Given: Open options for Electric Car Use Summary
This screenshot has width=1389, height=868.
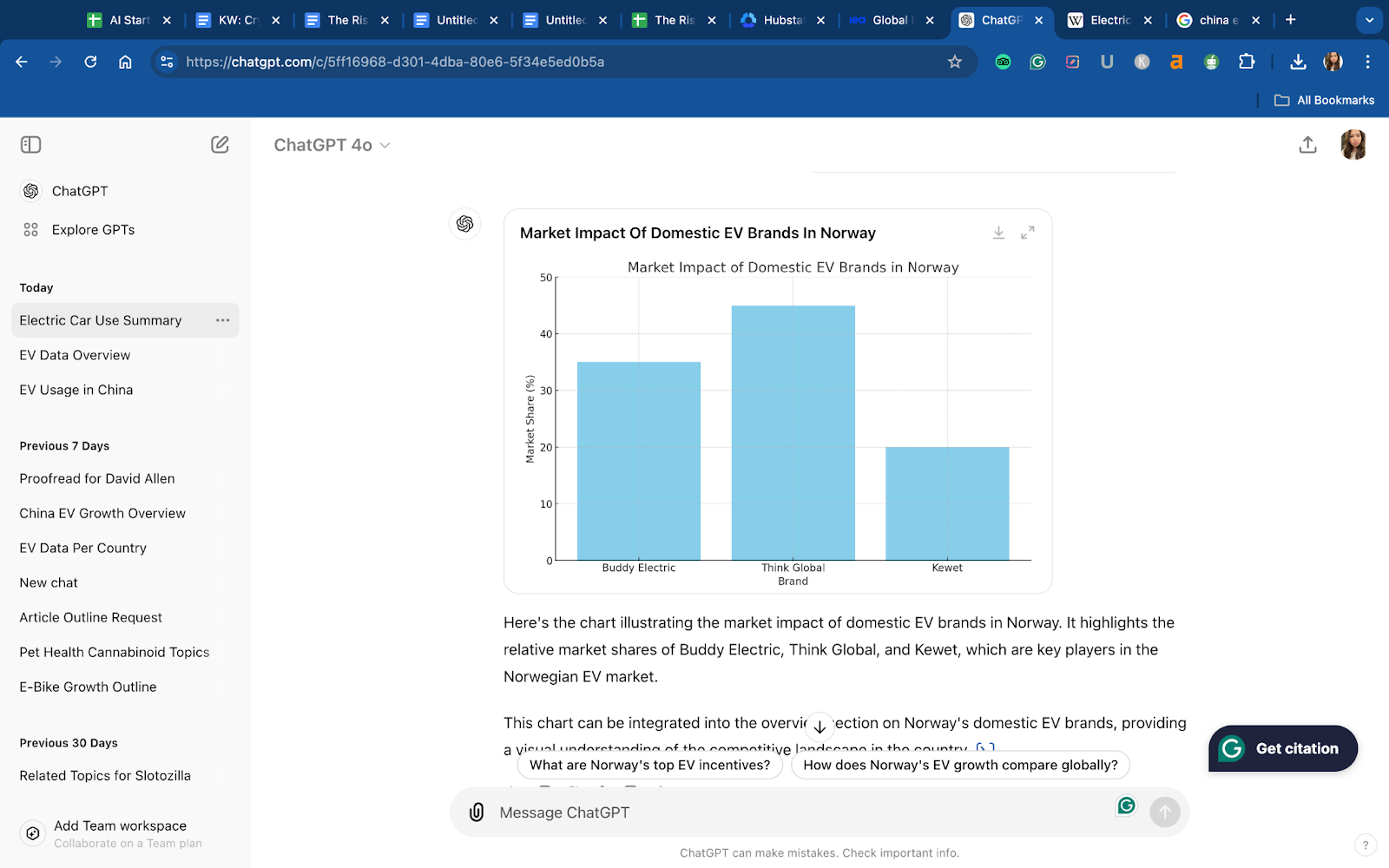Looking at the screenshot, I should (x=223, y=320).
